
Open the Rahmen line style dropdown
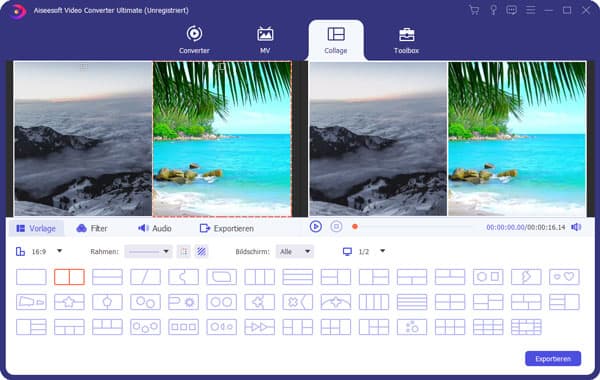pyautogui.click(x=148, y=251)
